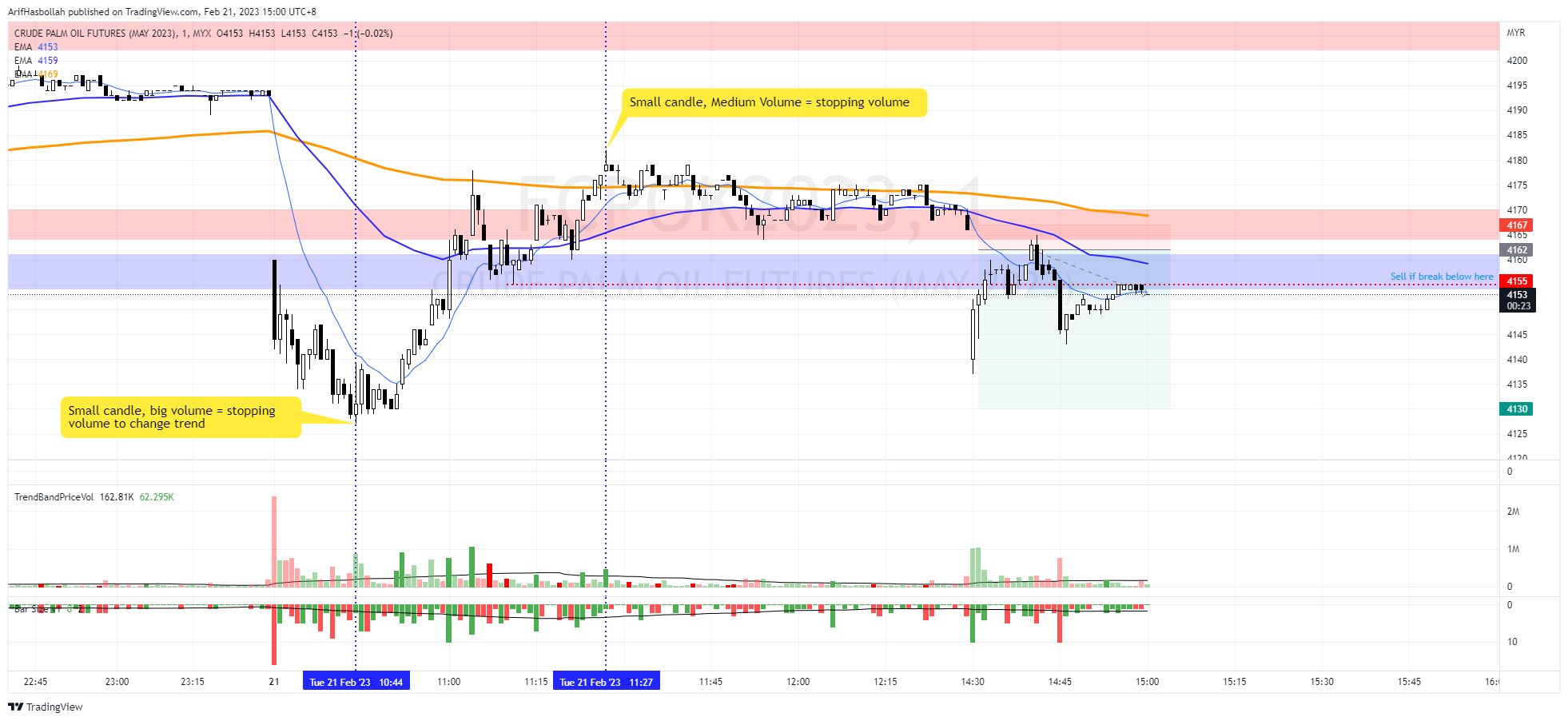Click the black 4153 current price label
The width and height of the screenshot is (1568, 721).
pos(1517,301)
